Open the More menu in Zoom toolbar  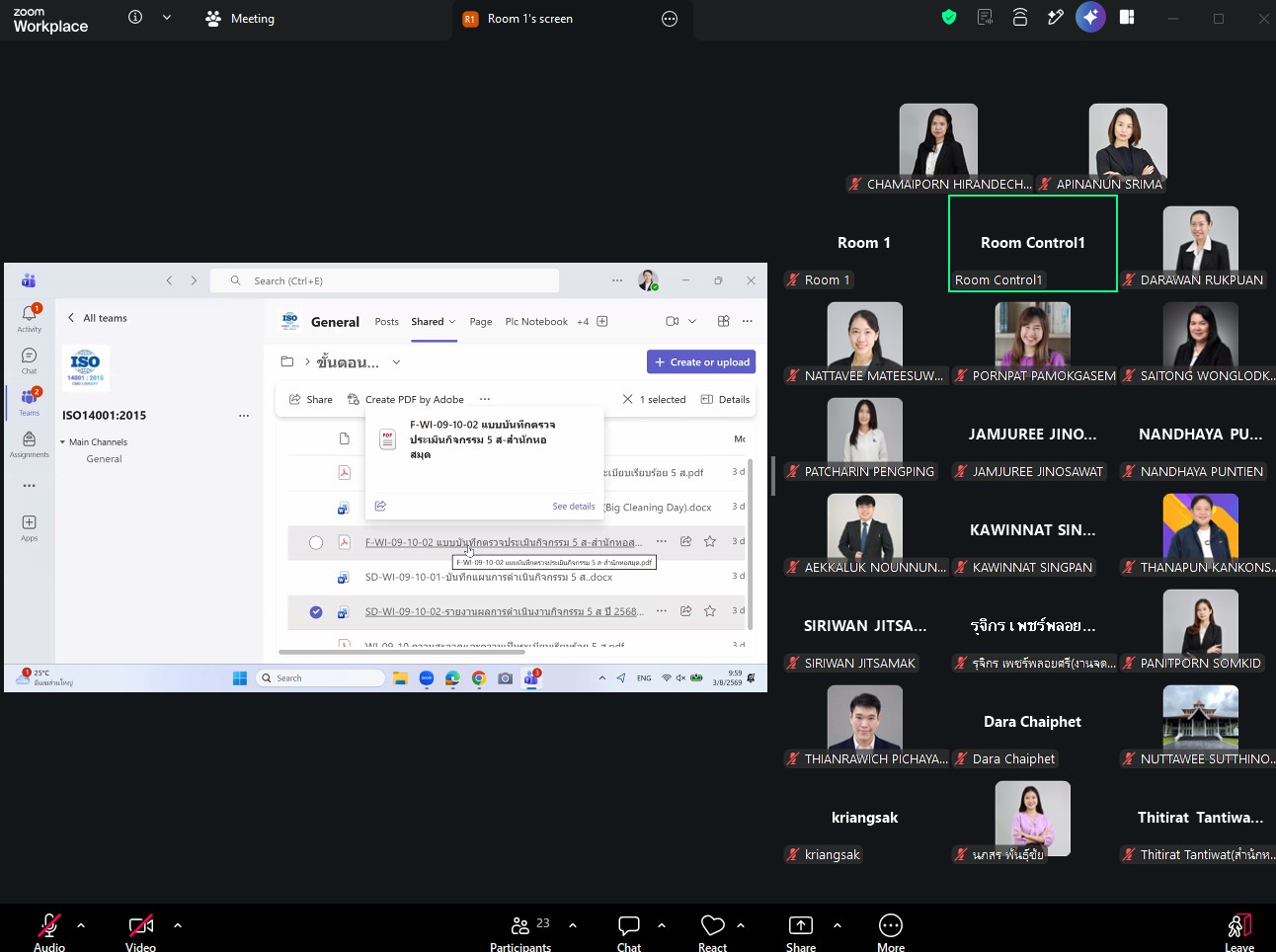(891, 931)
